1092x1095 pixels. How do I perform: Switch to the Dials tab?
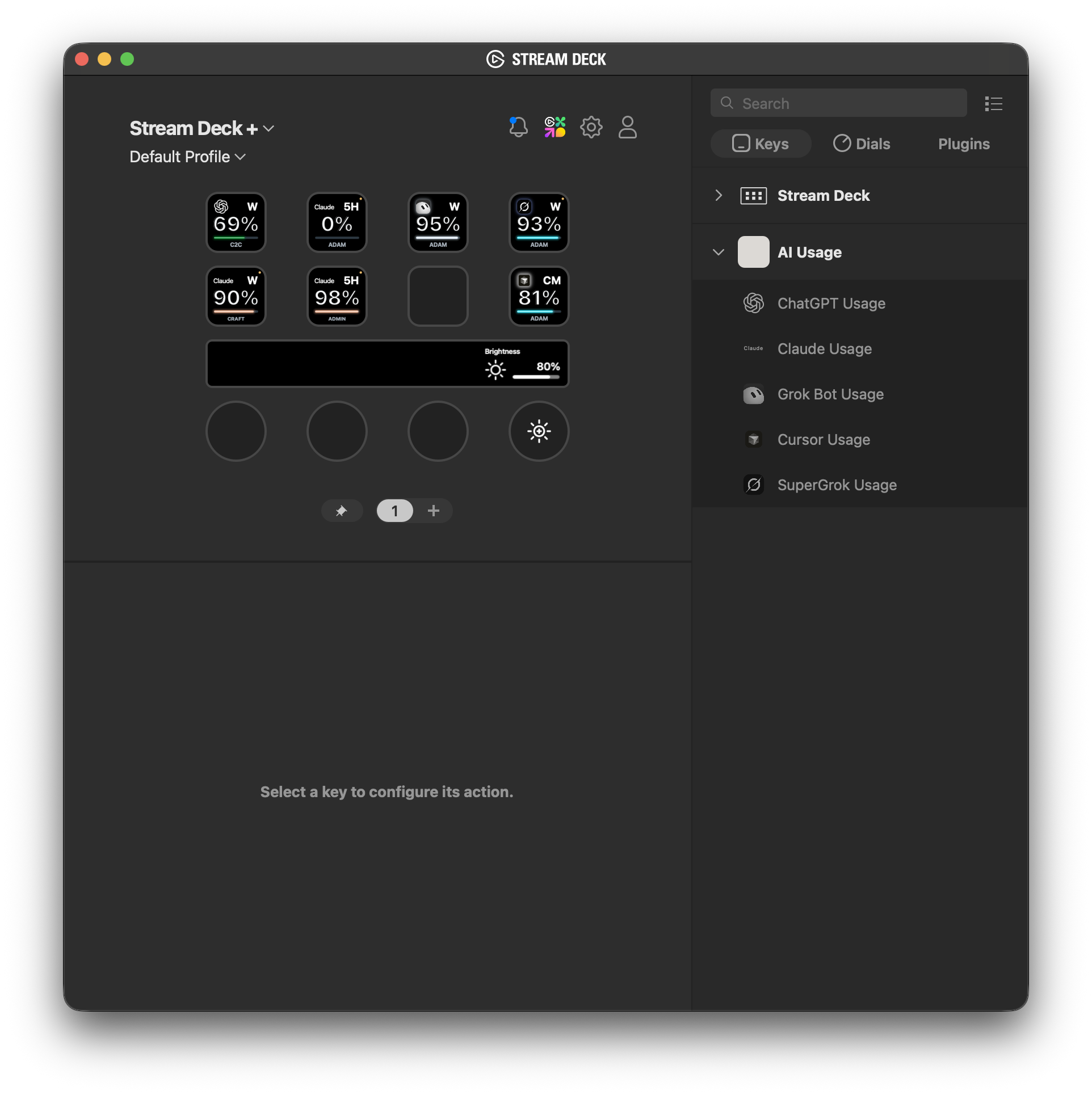pyautogui.click(x=862, y=144)
